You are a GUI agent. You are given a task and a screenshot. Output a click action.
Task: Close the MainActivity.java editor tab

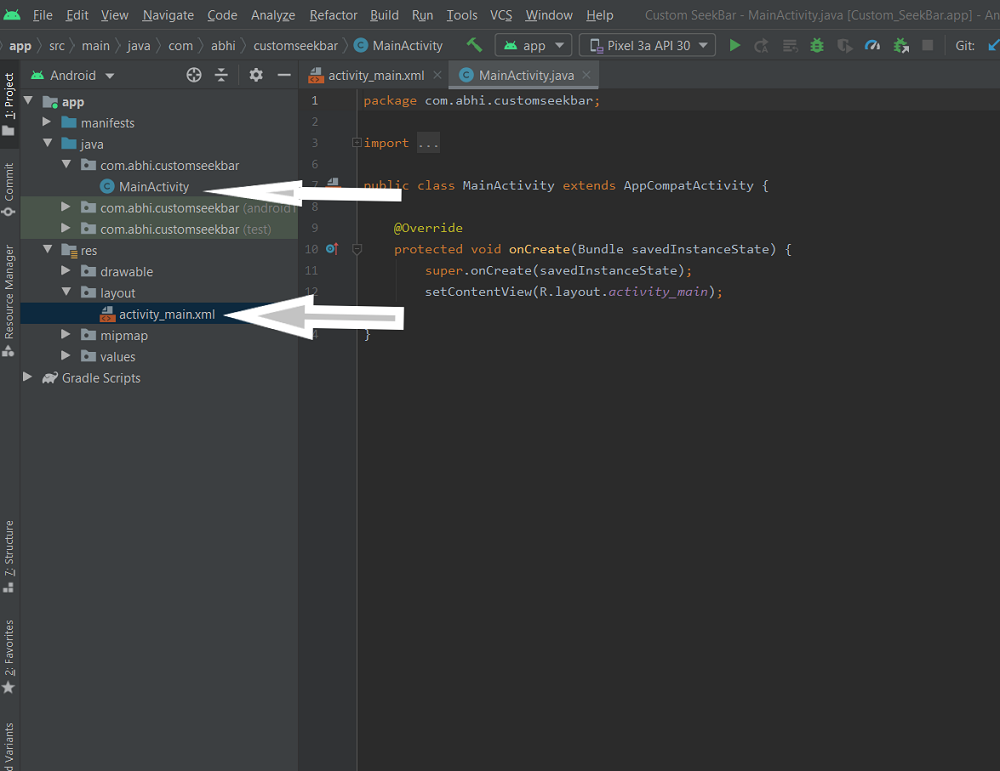(x=586, y=75)
